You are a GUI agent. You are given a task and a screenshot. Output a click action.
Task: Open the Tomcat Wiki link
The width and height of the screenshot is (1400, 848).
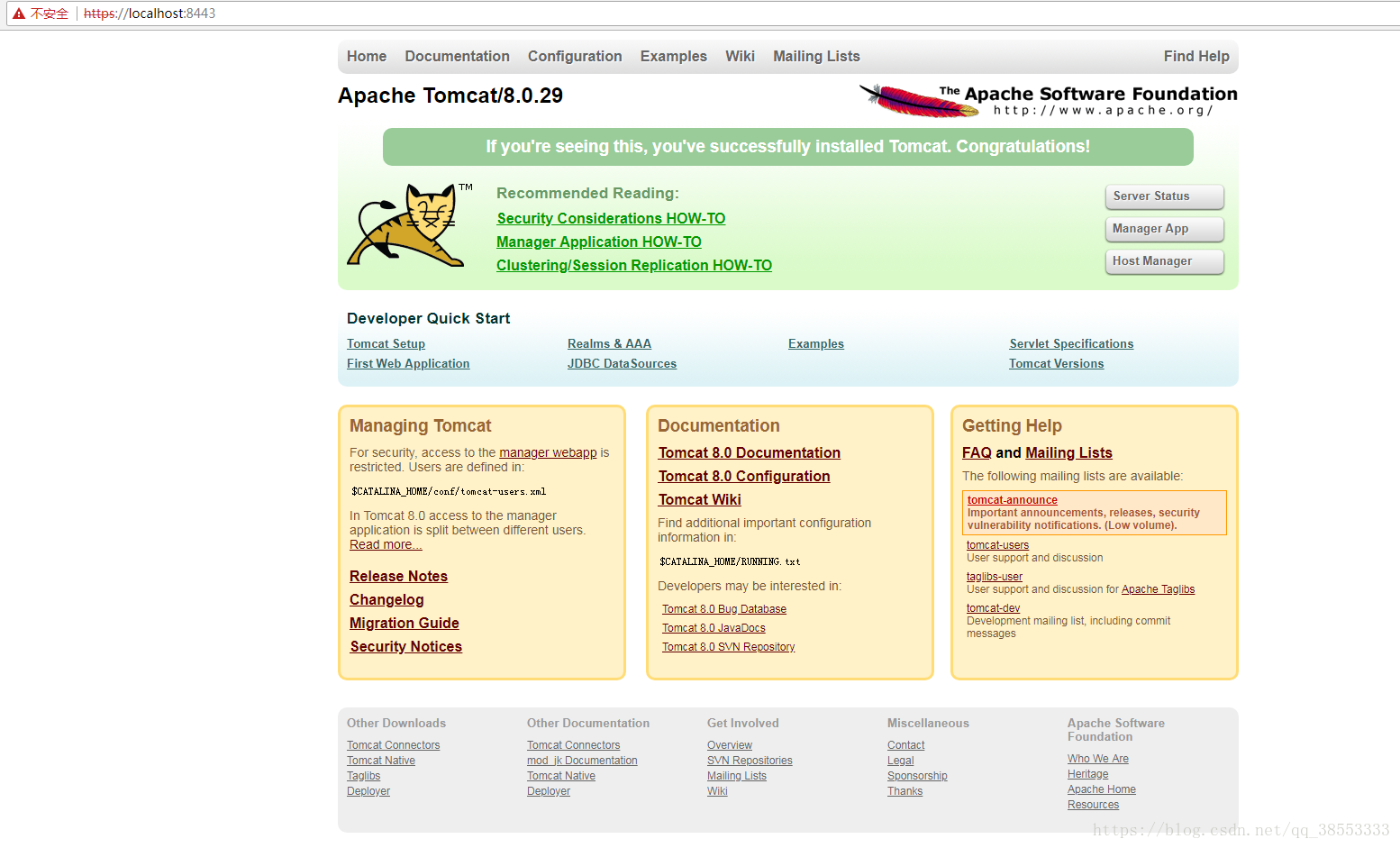pyautogui.click(x=699, y=499)
